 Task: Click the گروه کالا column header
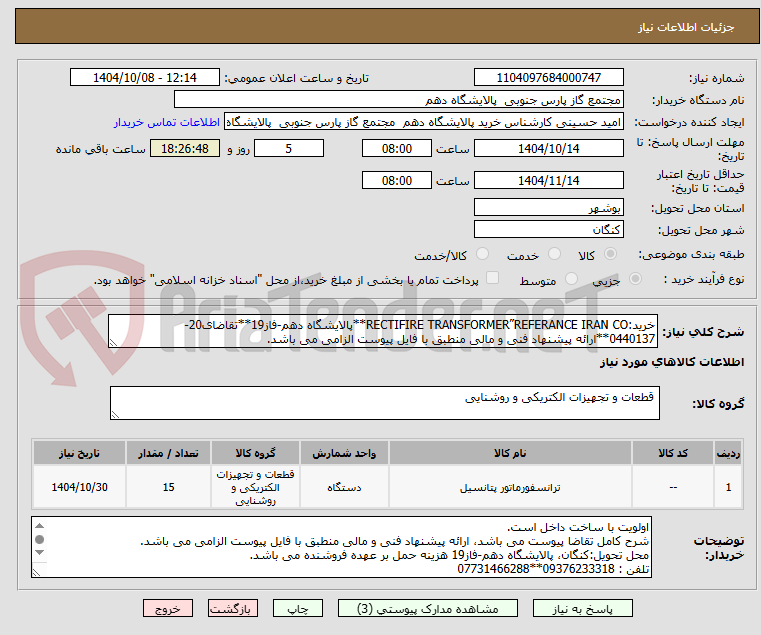point(255,453)
